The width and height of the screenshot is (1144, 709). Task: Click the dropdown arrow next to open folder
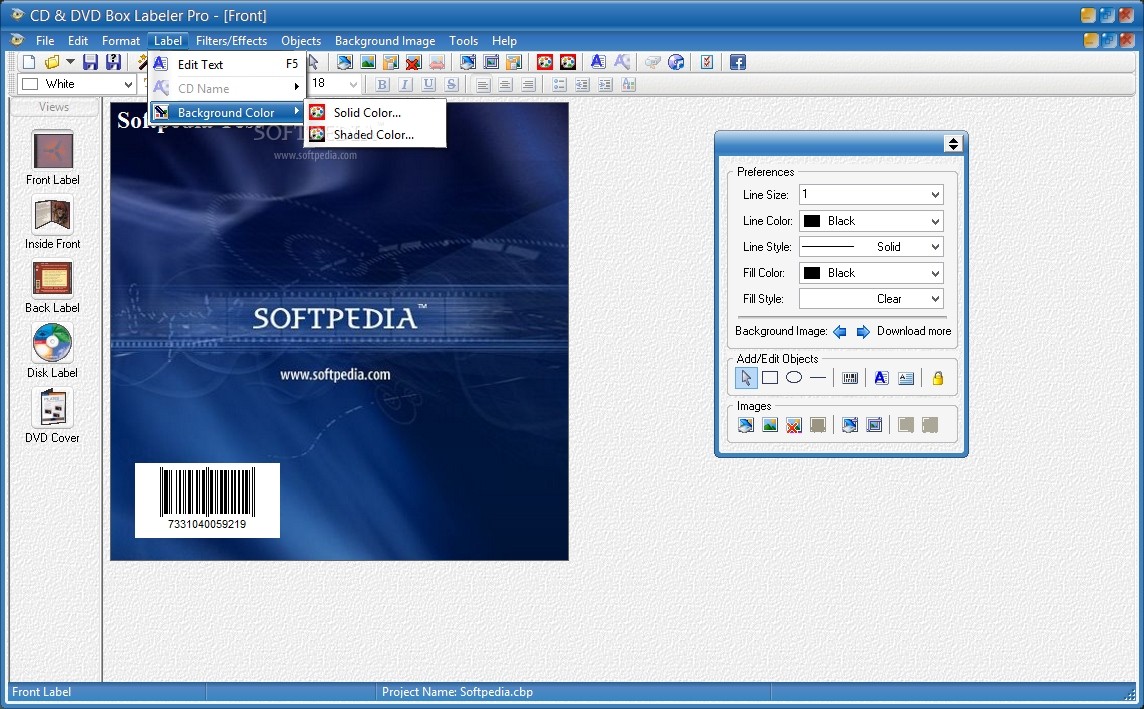(70, 62)
